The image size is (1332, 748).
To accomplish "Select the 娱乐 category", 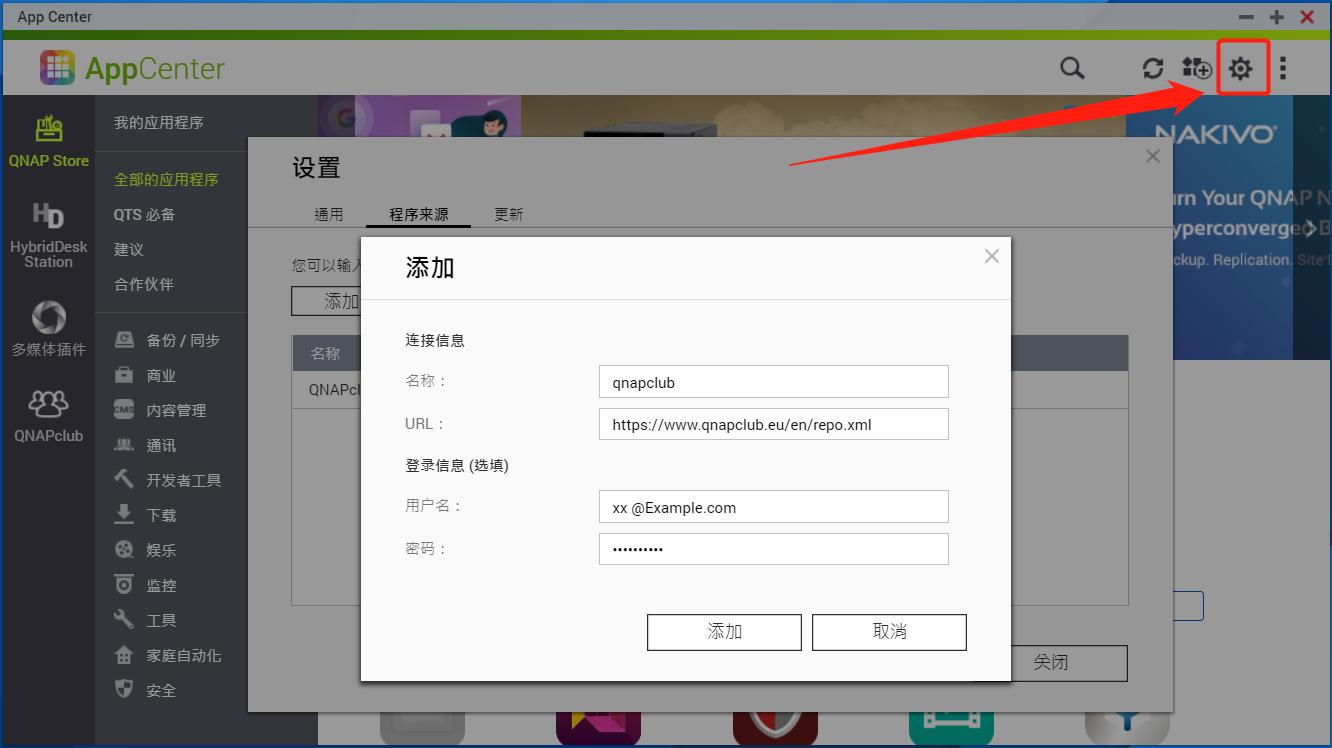I will pyautogui.click(x=159, y=549).
